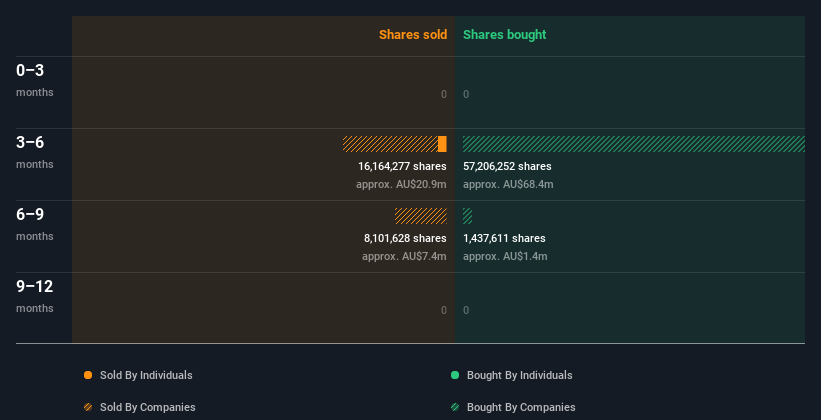The image size is (821, 420).
Task: Click the shares sold 0 in the 0–3 months row
Action: pos(444,94)
